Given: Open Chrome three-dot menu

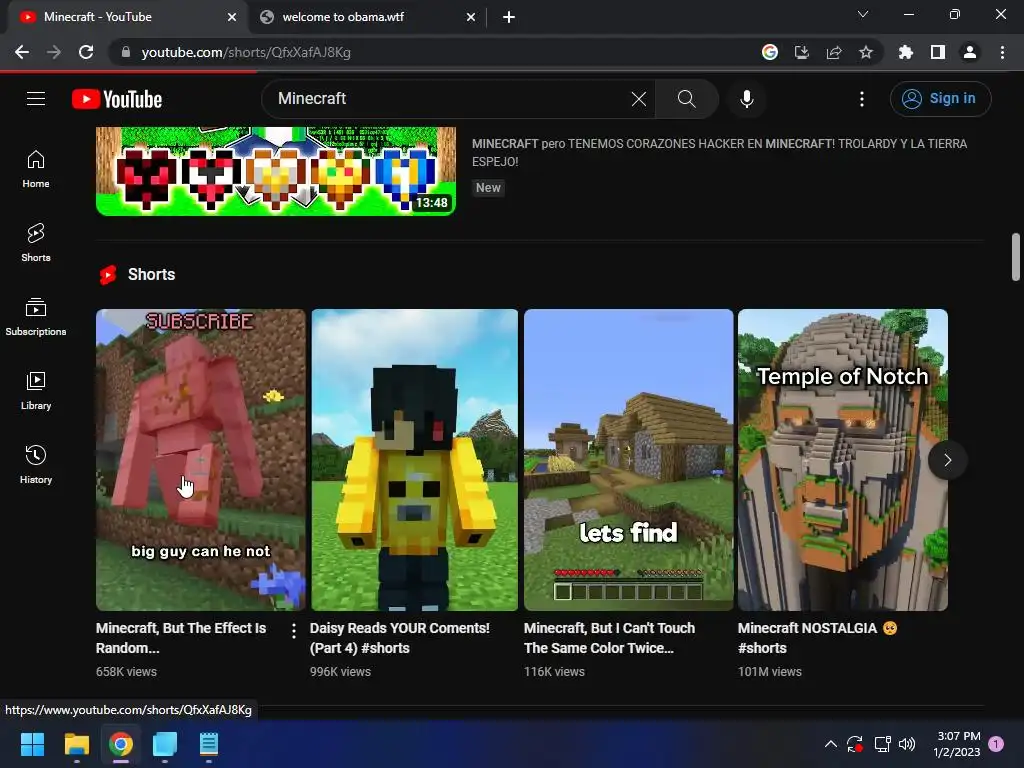Looking at the screenshot, I should 1002,52.
